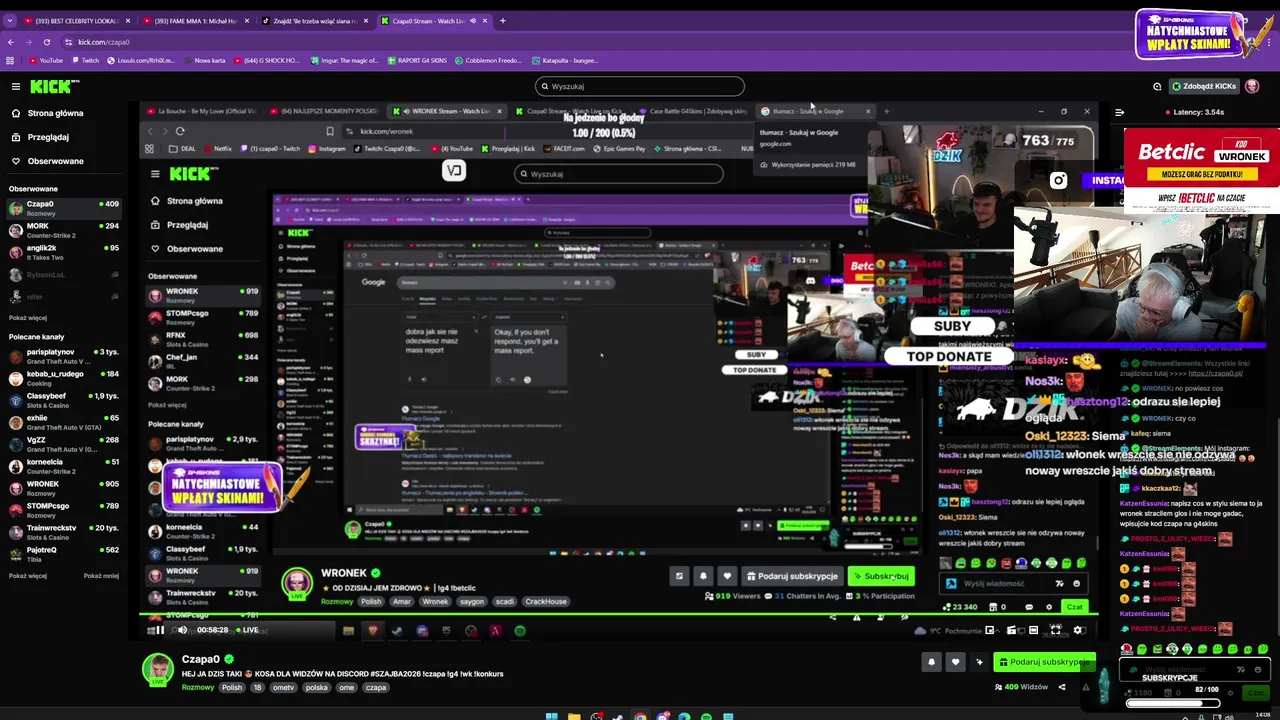Switch to the TikTok Znajdź tab
Image resolution: width=1280 pixels, height=720 pixels.
pyautogui.click(x=314, y=21)
